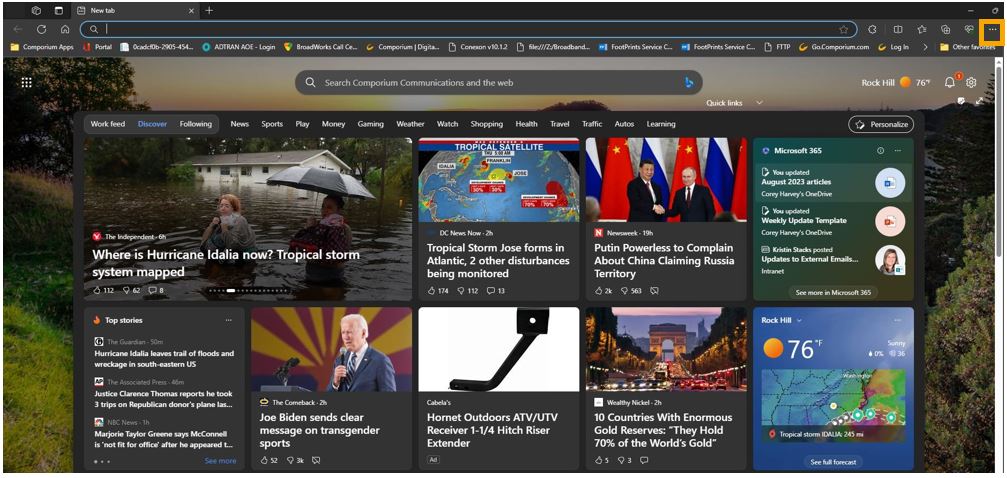Open the Extensions puzzle icon
Image resolution: width=1007 pixels, height=478 pixels.
tap(873, 30)
